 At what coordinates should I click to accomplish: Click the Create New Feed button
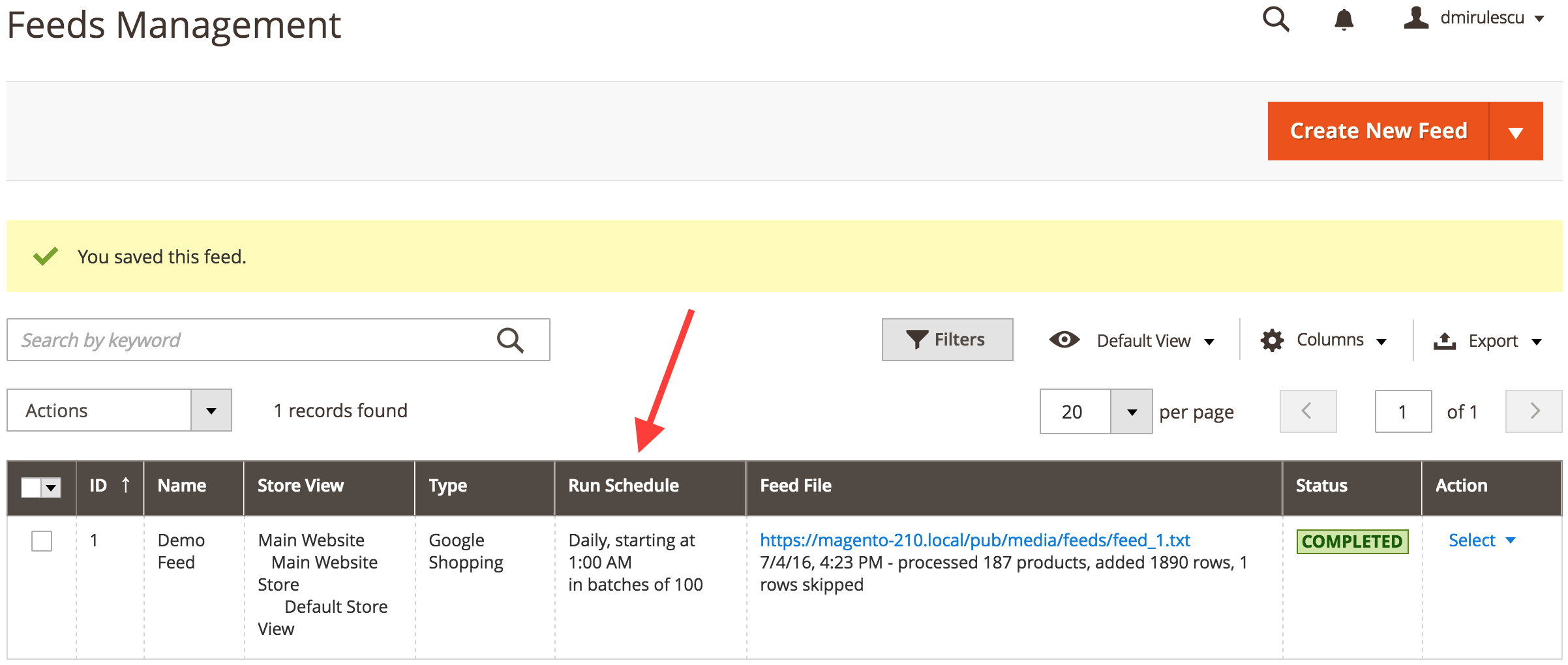pos(1378,131)
